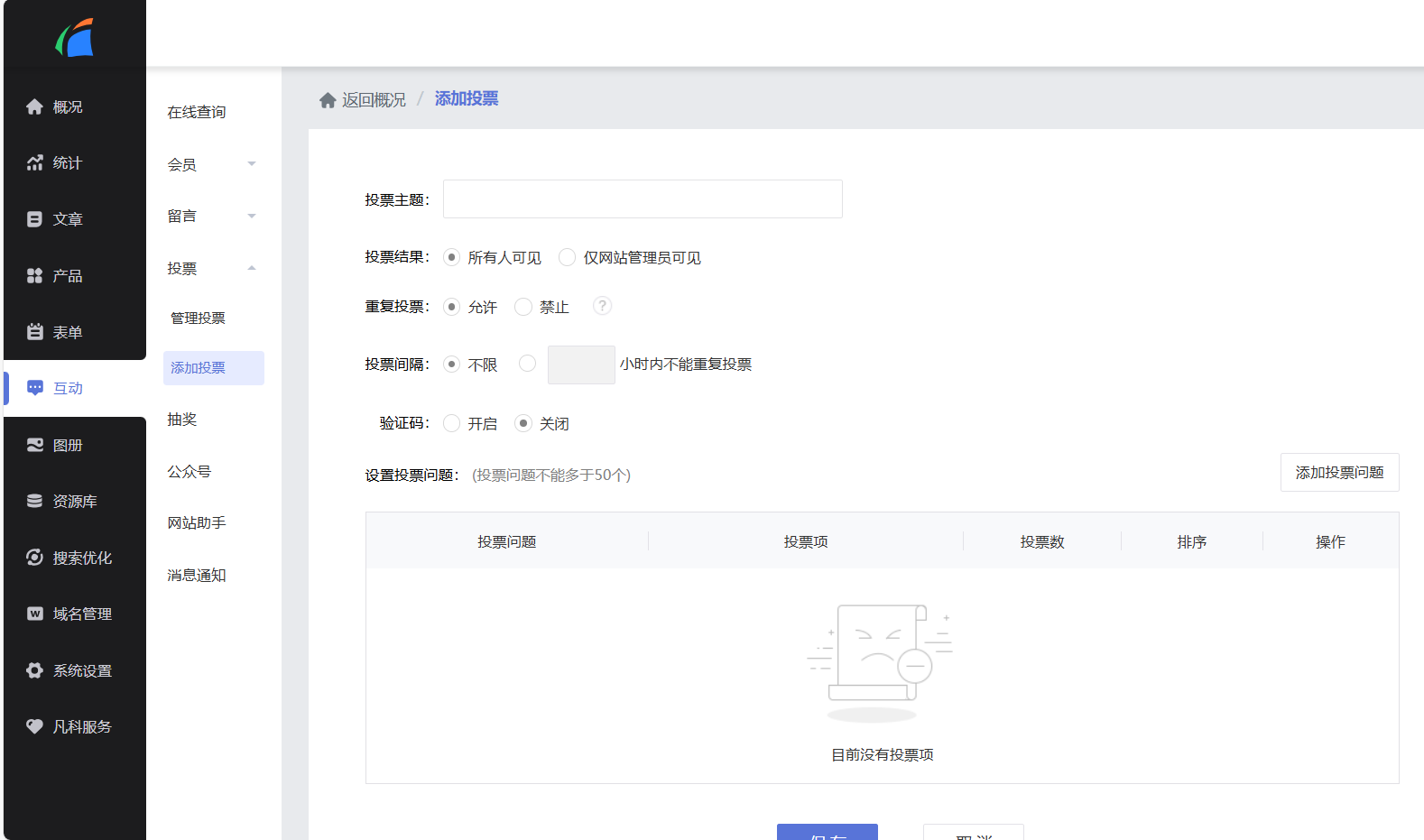Open 系统设置 gear icon
1424x840 pixels.
click(x=34, y=670)
